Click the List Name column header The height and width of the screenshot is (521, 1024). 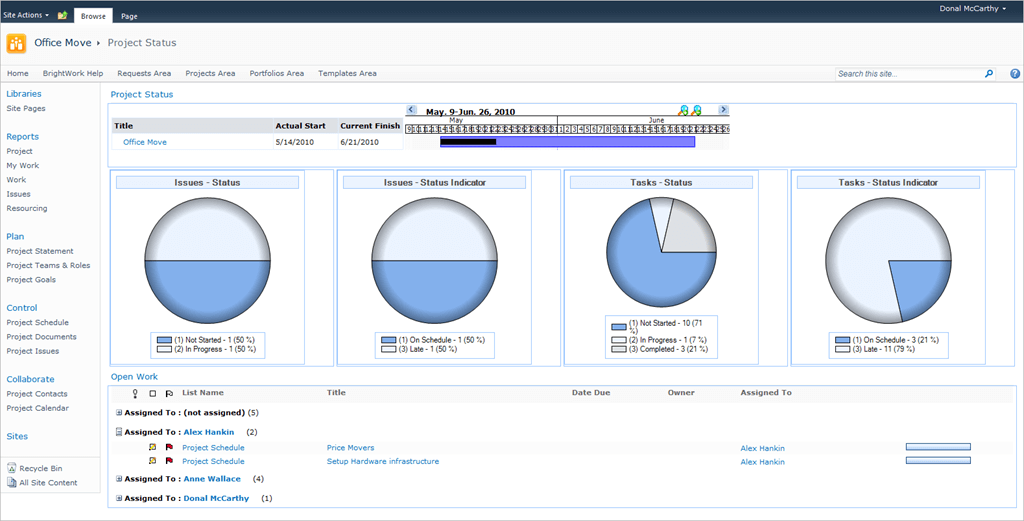pos(203,393)
